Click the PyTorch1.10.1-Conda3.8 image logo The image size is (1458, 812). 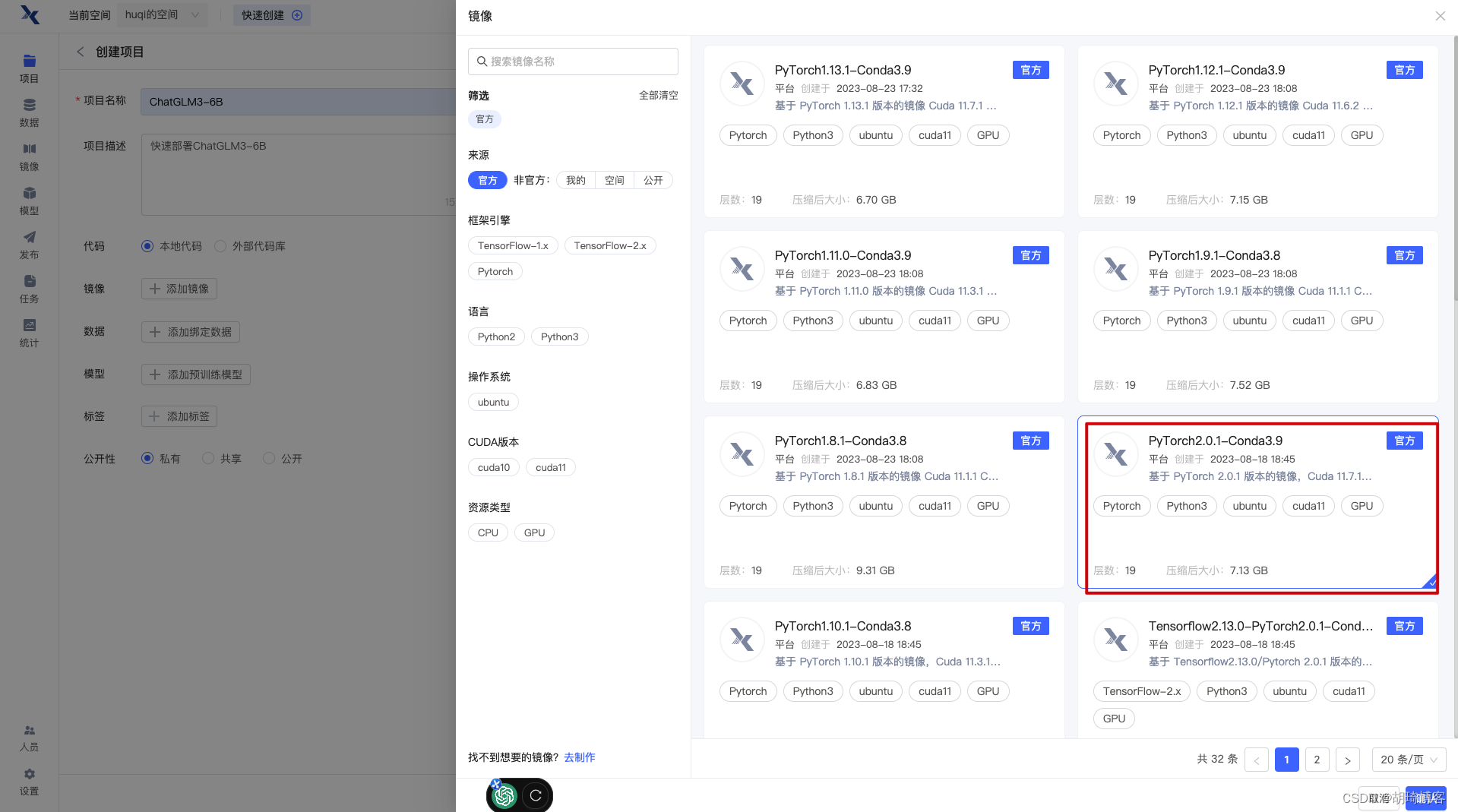coord(742,640)
